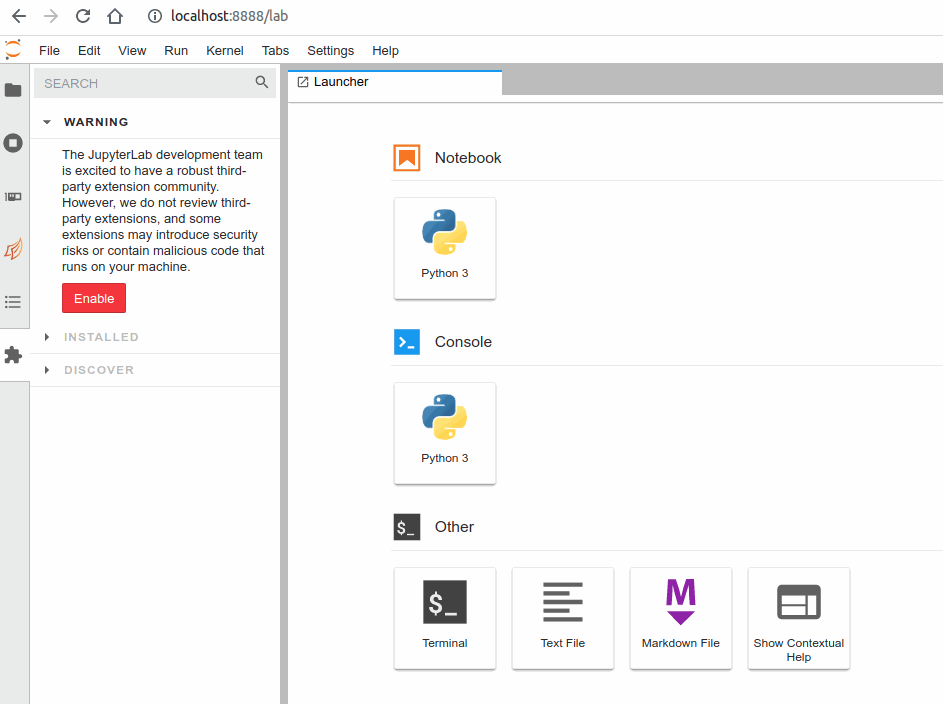Create a new Text File
Viewport: 943px width, 704px height.
click(x=563, y=618)
